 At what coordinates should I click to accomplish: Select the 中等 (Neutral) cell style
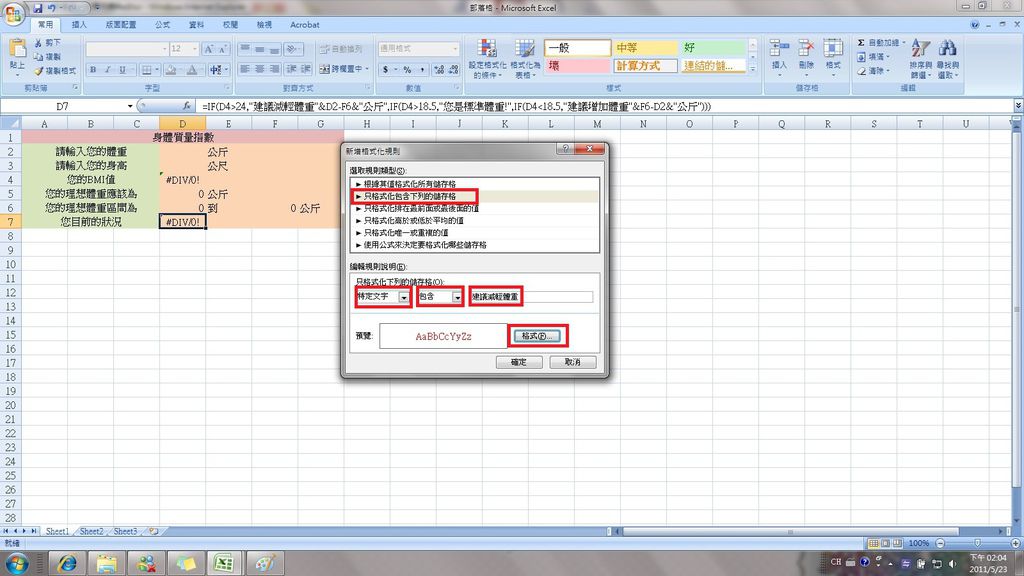(645, 48)
